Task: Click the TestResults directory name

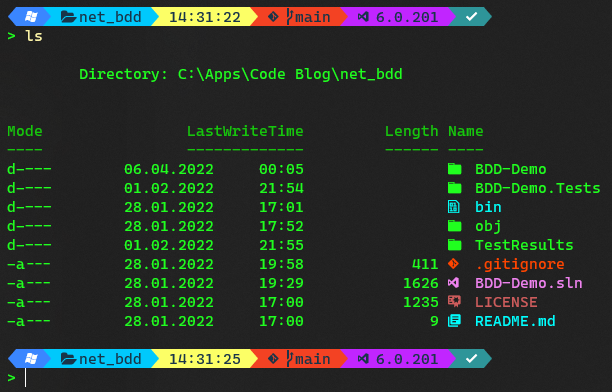Action: click(x=524, y=245)
